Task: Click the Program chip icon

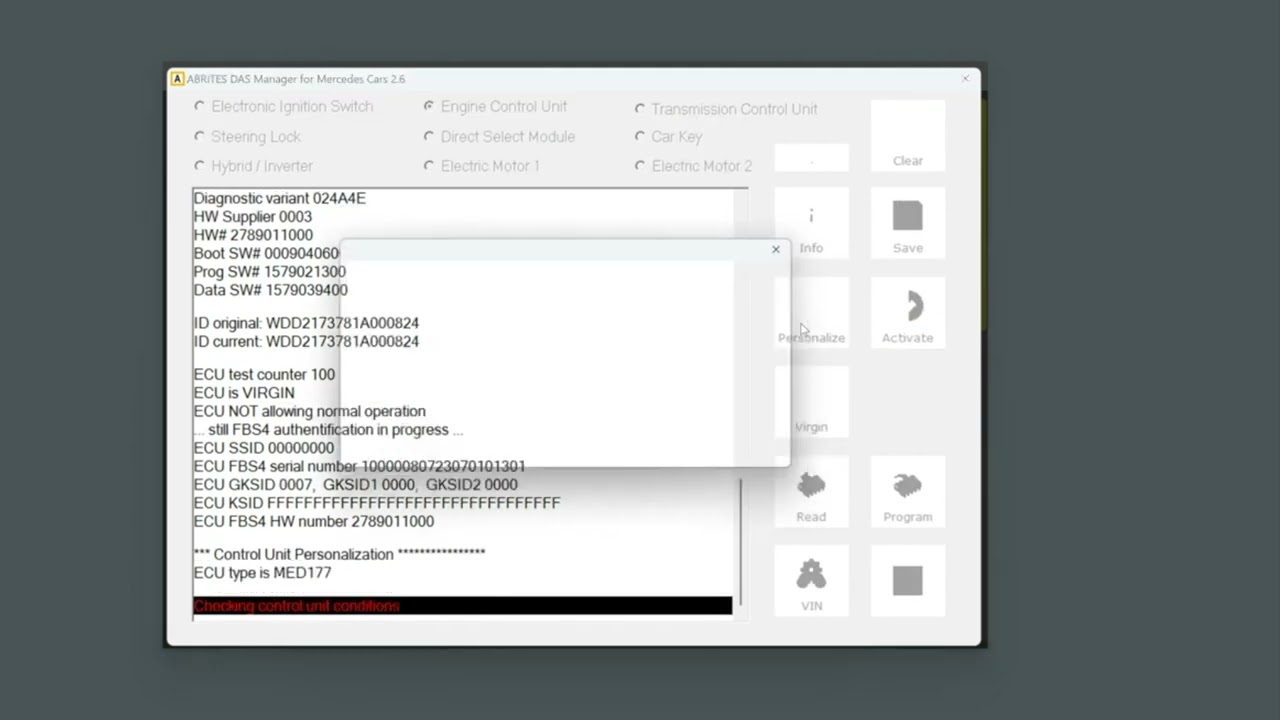Action: pos(908,486)
